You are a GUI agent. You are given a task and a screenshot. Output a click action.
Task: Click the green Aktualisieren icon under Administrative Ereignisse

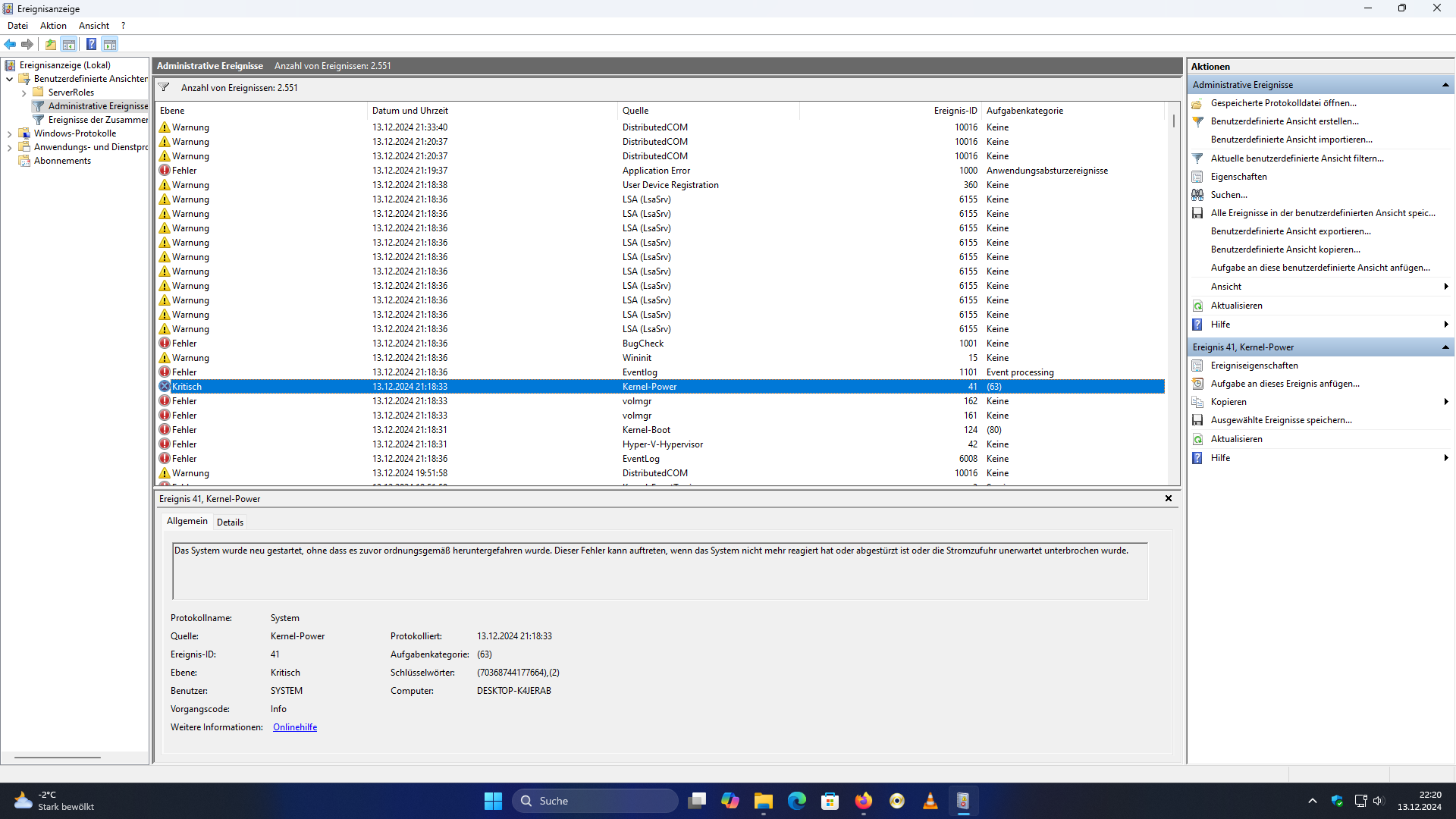[1197, 306]
